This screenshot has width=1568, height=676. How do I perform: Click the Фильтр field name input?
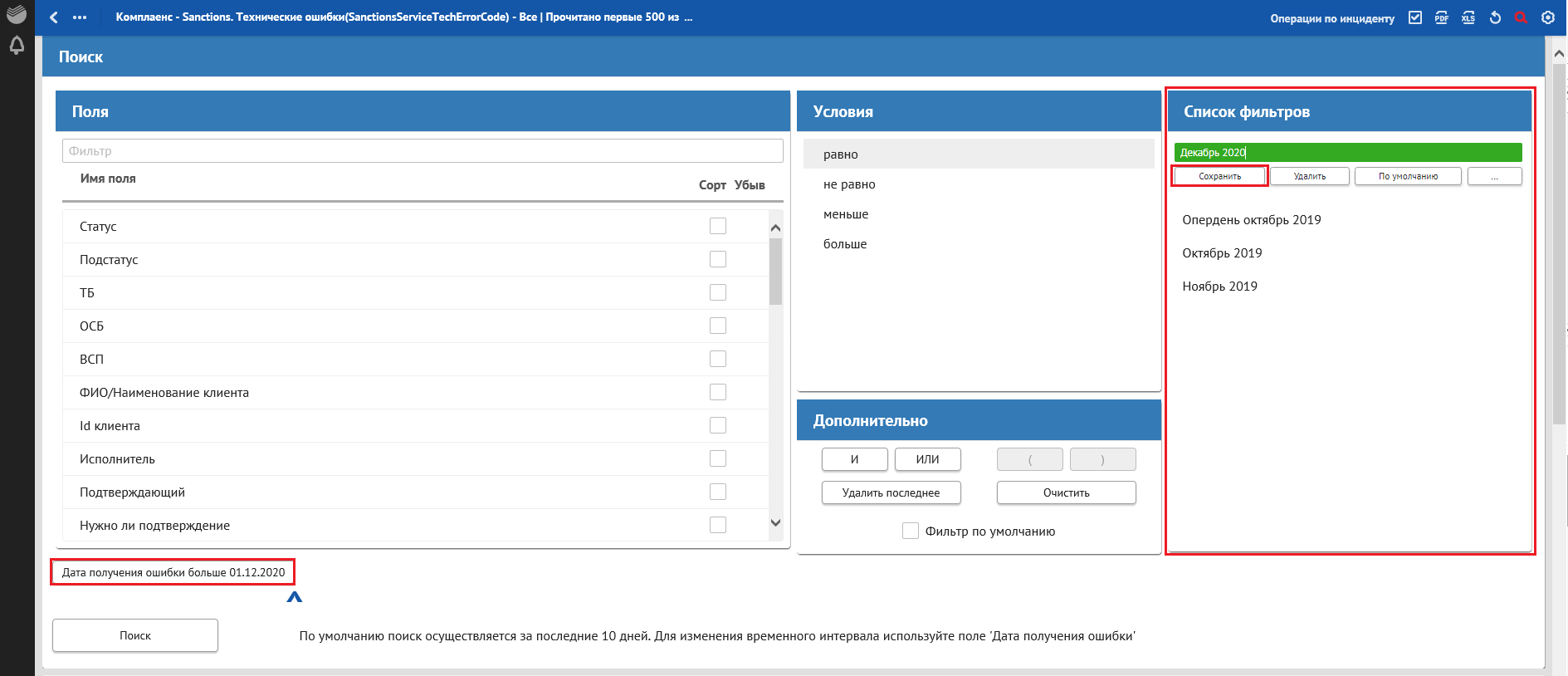pyautogui.click(x=423, y=151)
